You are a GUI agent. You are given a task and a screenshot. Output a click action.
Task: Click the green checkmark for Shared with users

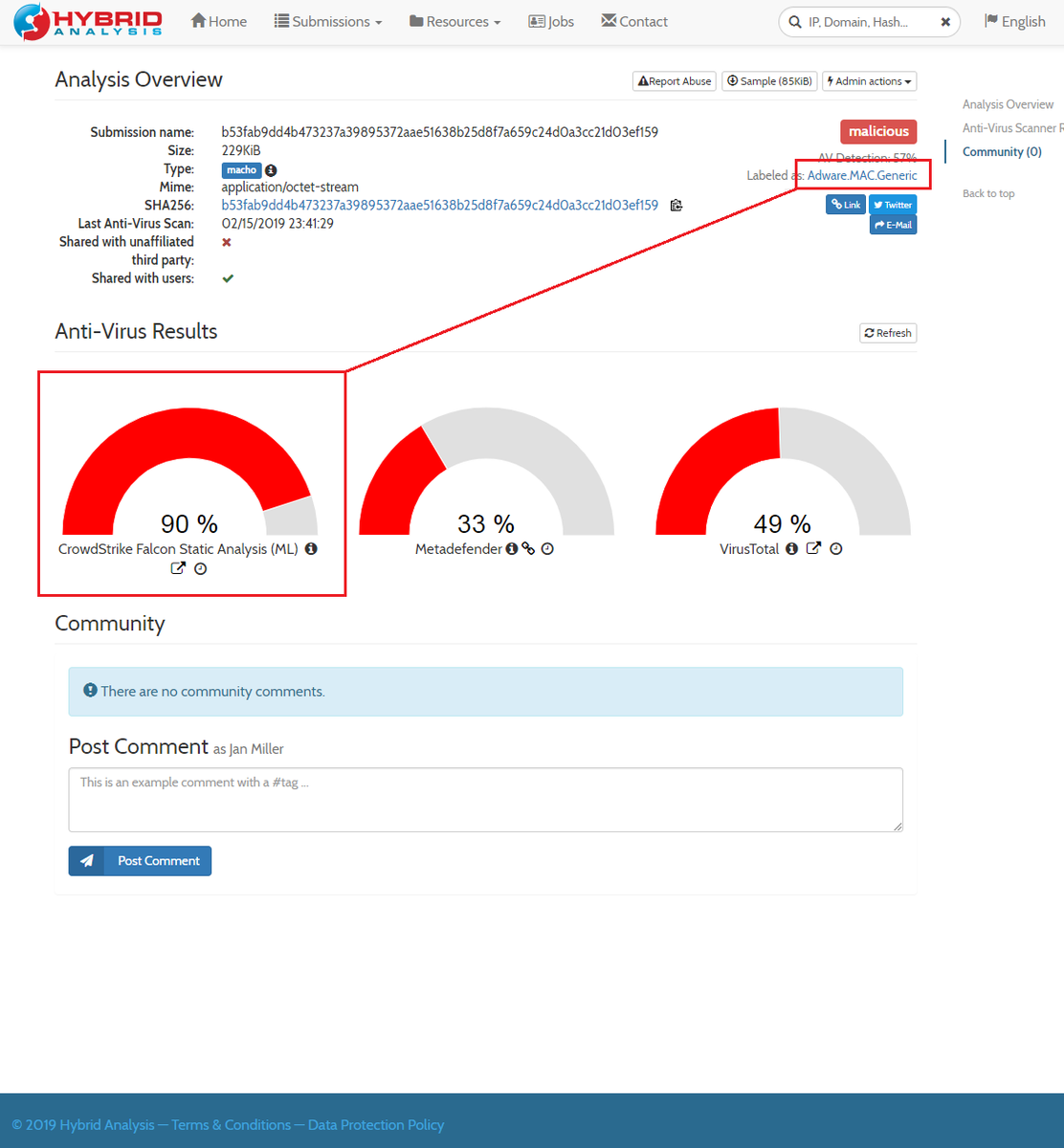[x=228, y=278]
